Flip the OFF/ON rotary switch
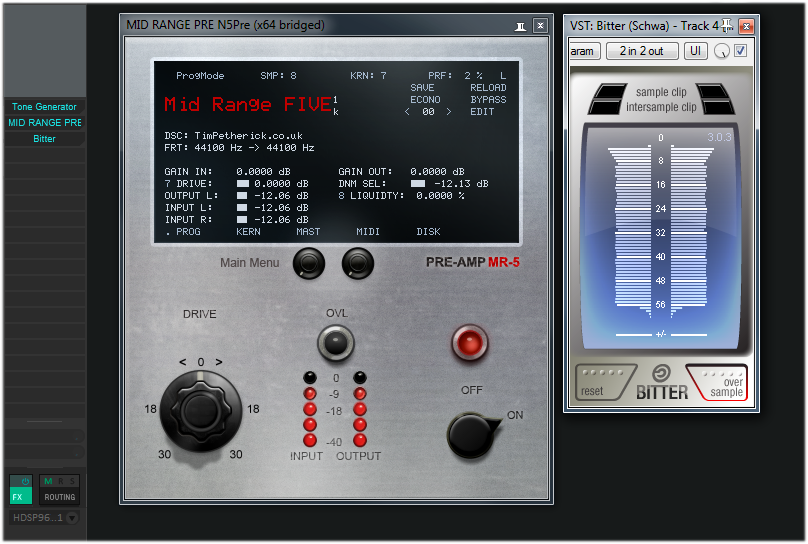The image size is (808, 544). (472, 435)
